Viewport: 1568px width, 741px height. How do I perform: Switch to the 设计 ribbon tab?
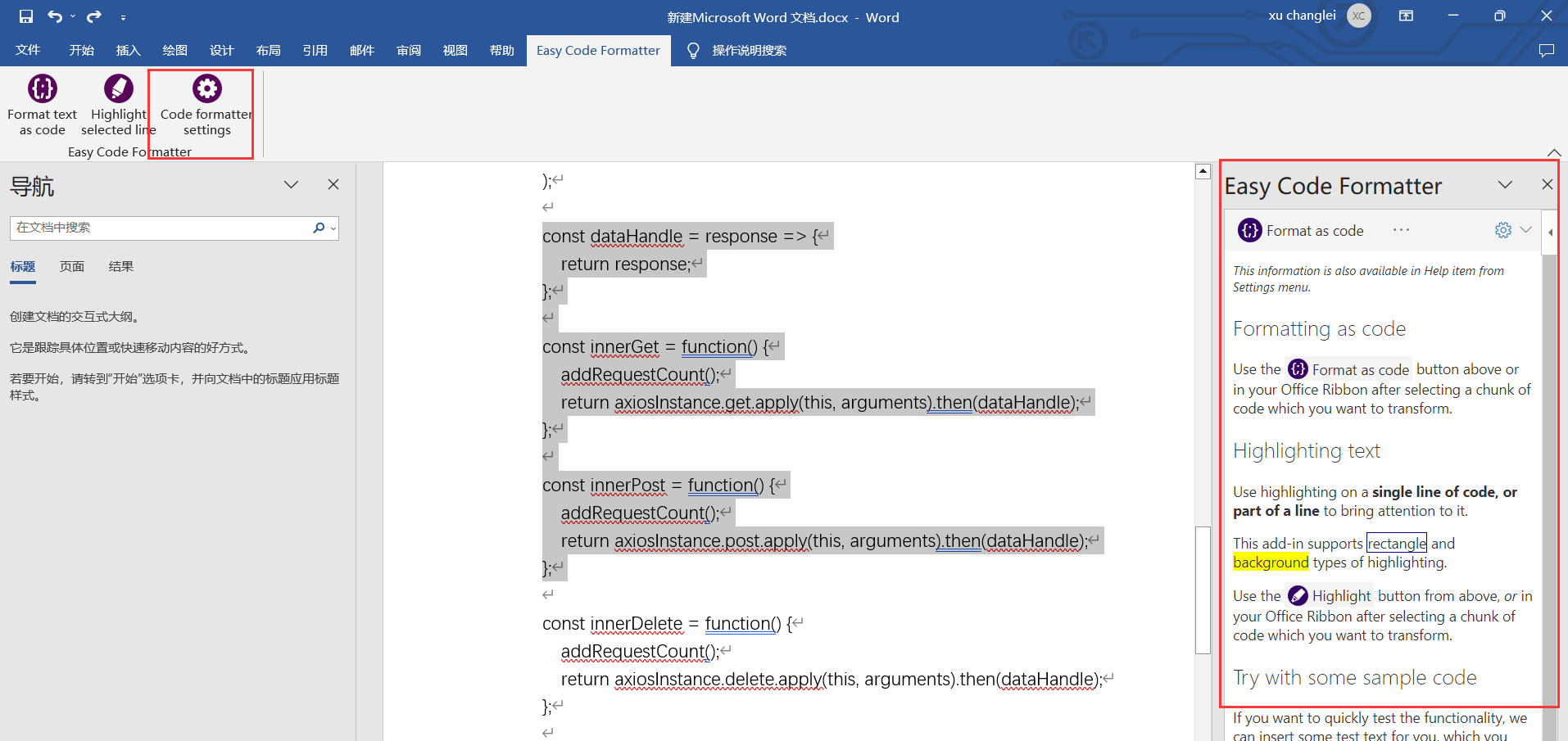(222, 51)
